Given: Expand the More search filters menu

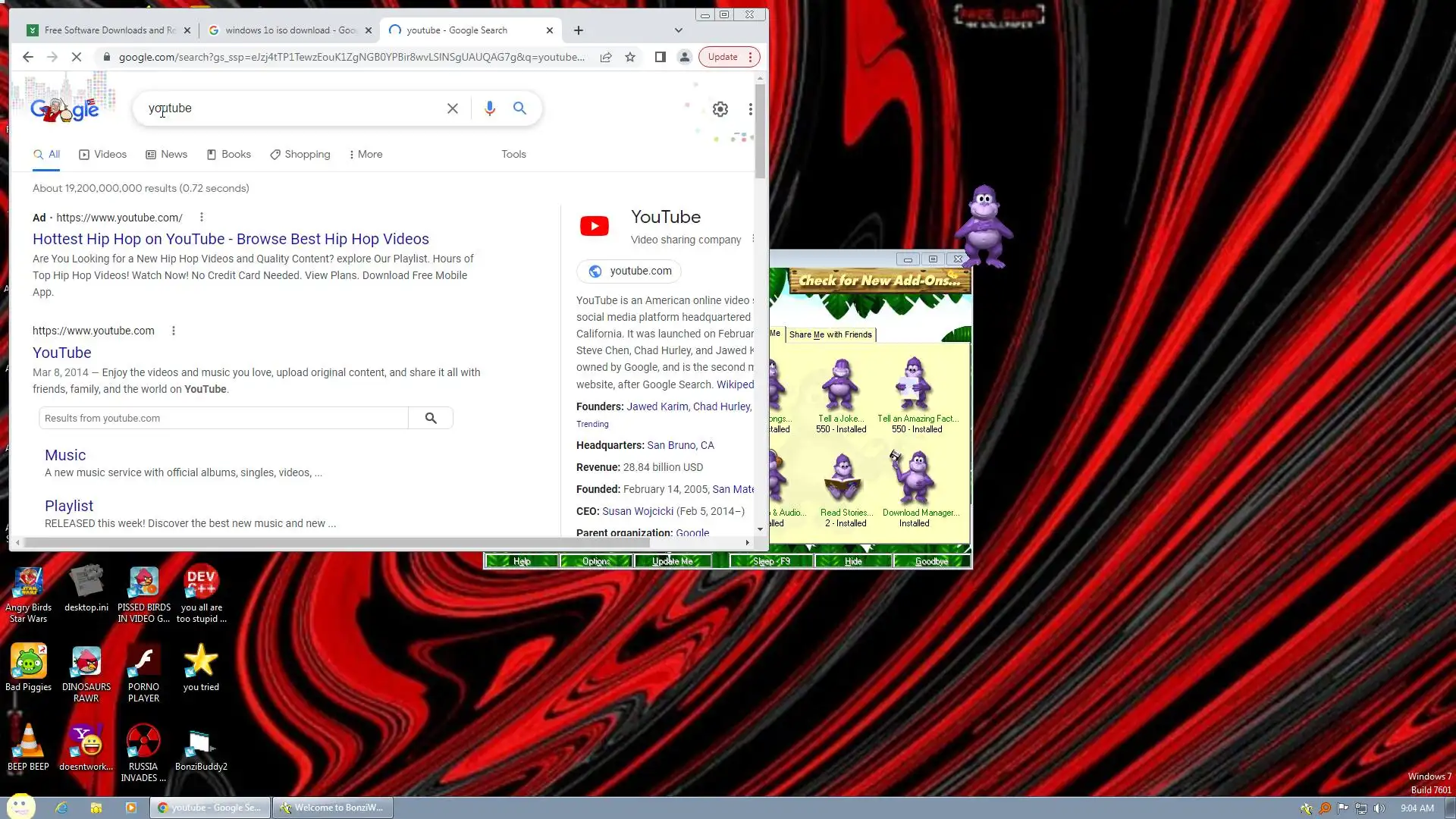Looking at the screenshot, I should (366, 154).
